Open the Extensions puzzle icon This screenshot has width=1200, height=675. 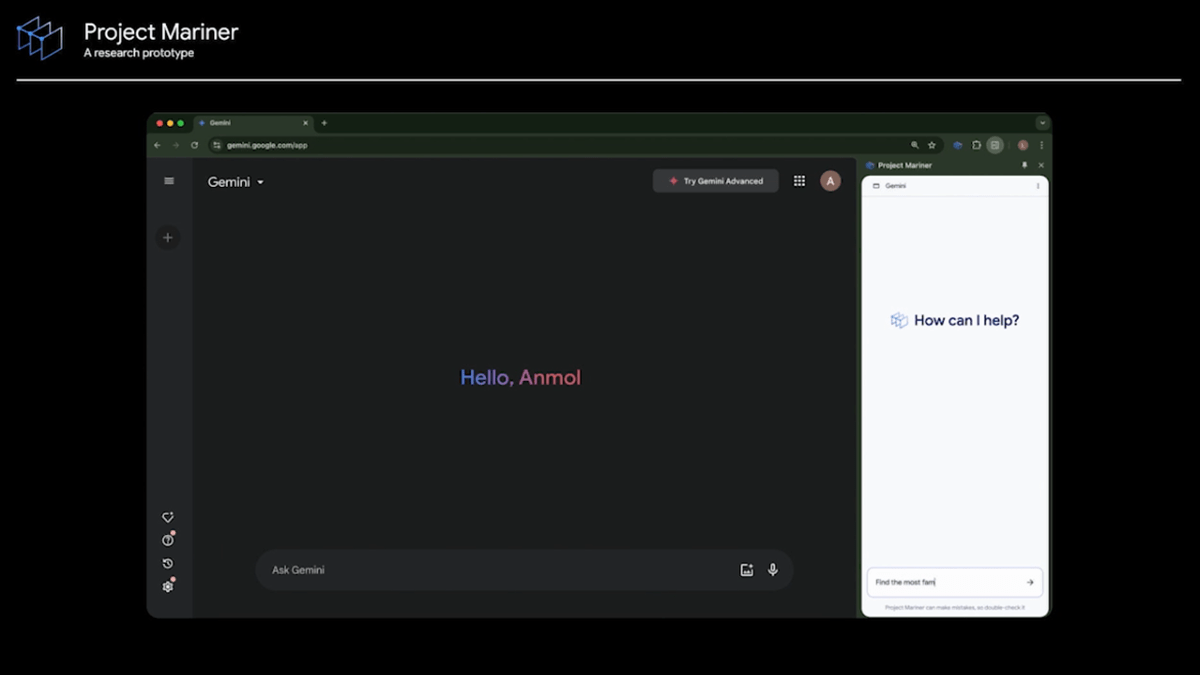pos(977,145)
